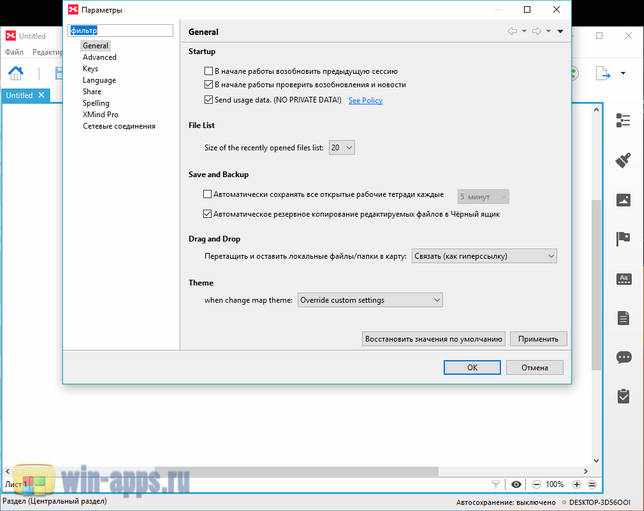Click the OK button

pos(472,368)
